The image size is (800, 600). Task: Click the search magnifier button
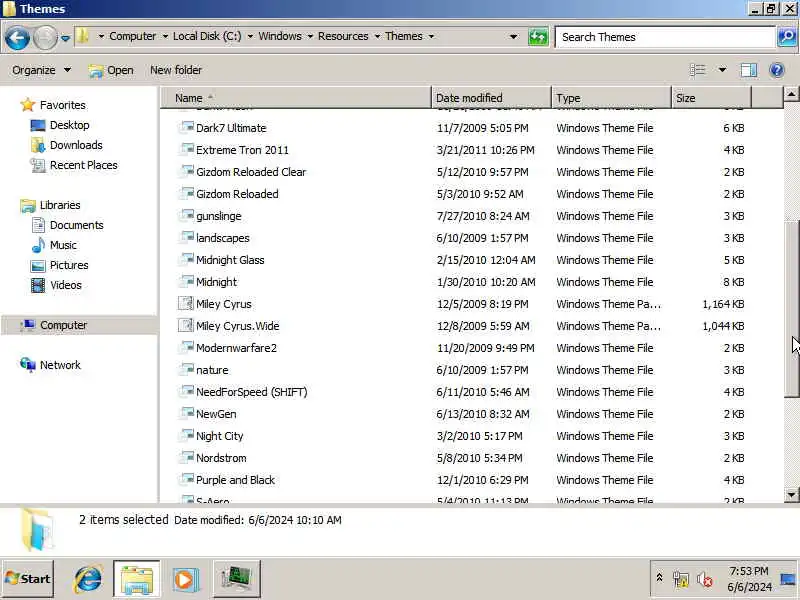(x=787, y=37)
